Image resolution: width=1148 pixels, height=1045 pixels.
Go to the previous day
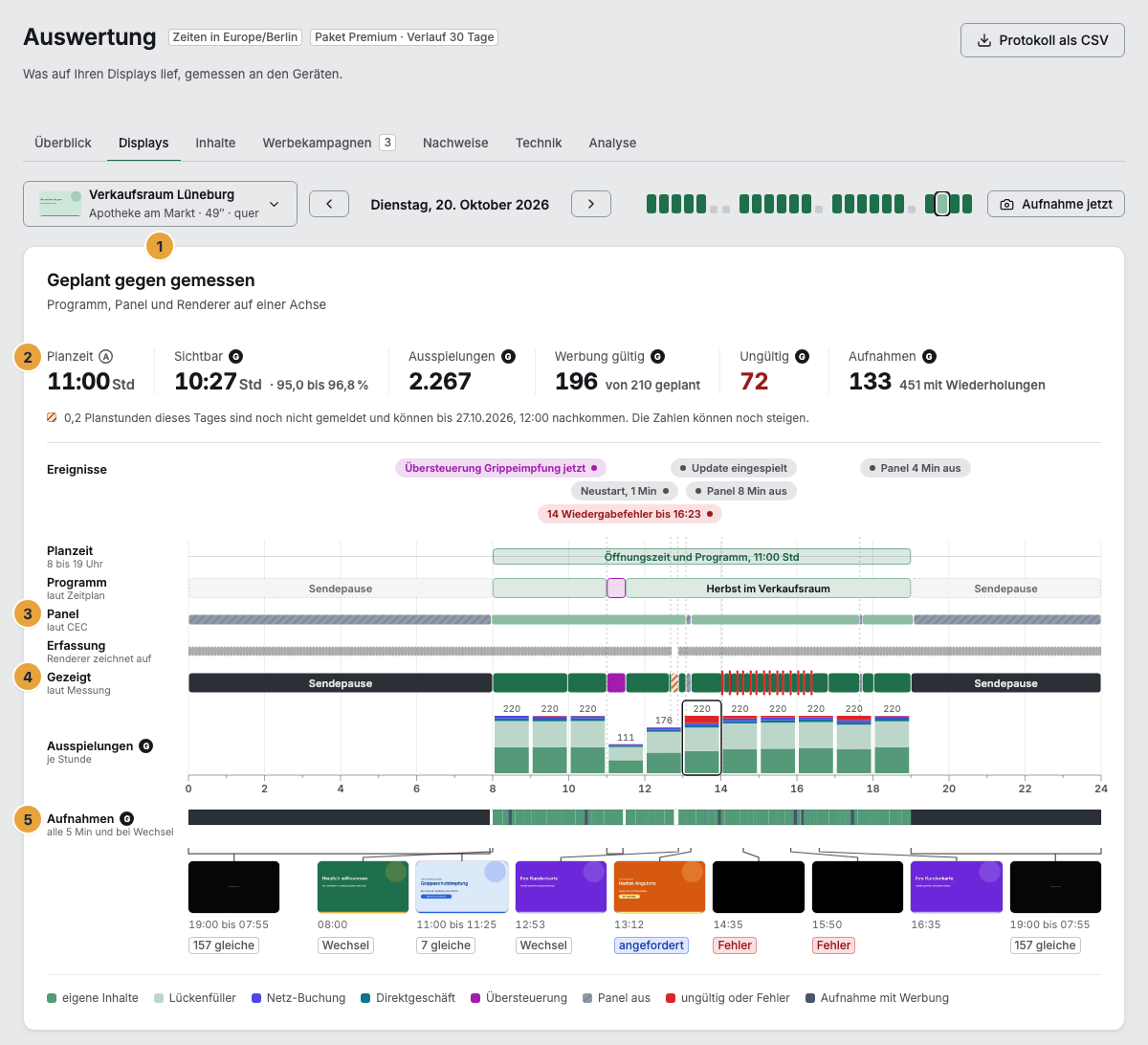(329, 204)
